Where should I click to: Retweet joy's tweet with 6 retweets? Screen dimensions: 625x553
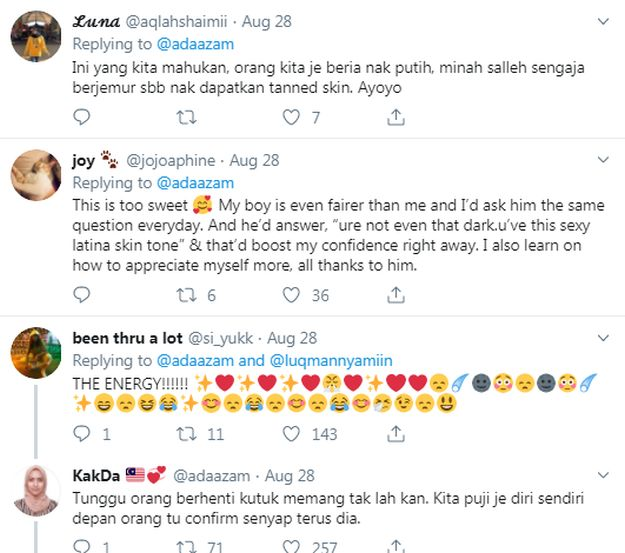[x=186, y=295]
